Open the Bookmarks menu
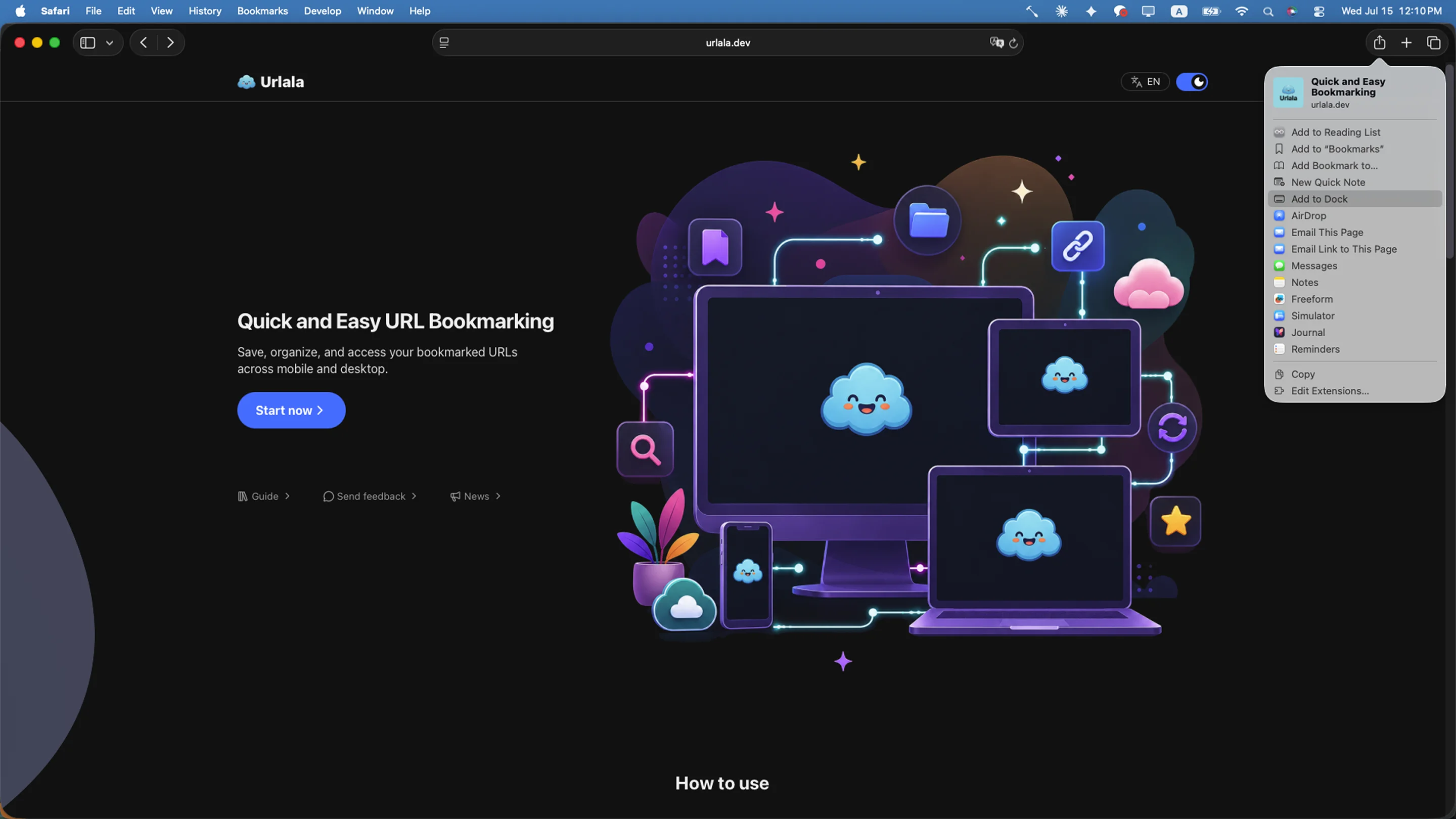The height and width of the screenshot is (819, 1456). pos(262,11)
